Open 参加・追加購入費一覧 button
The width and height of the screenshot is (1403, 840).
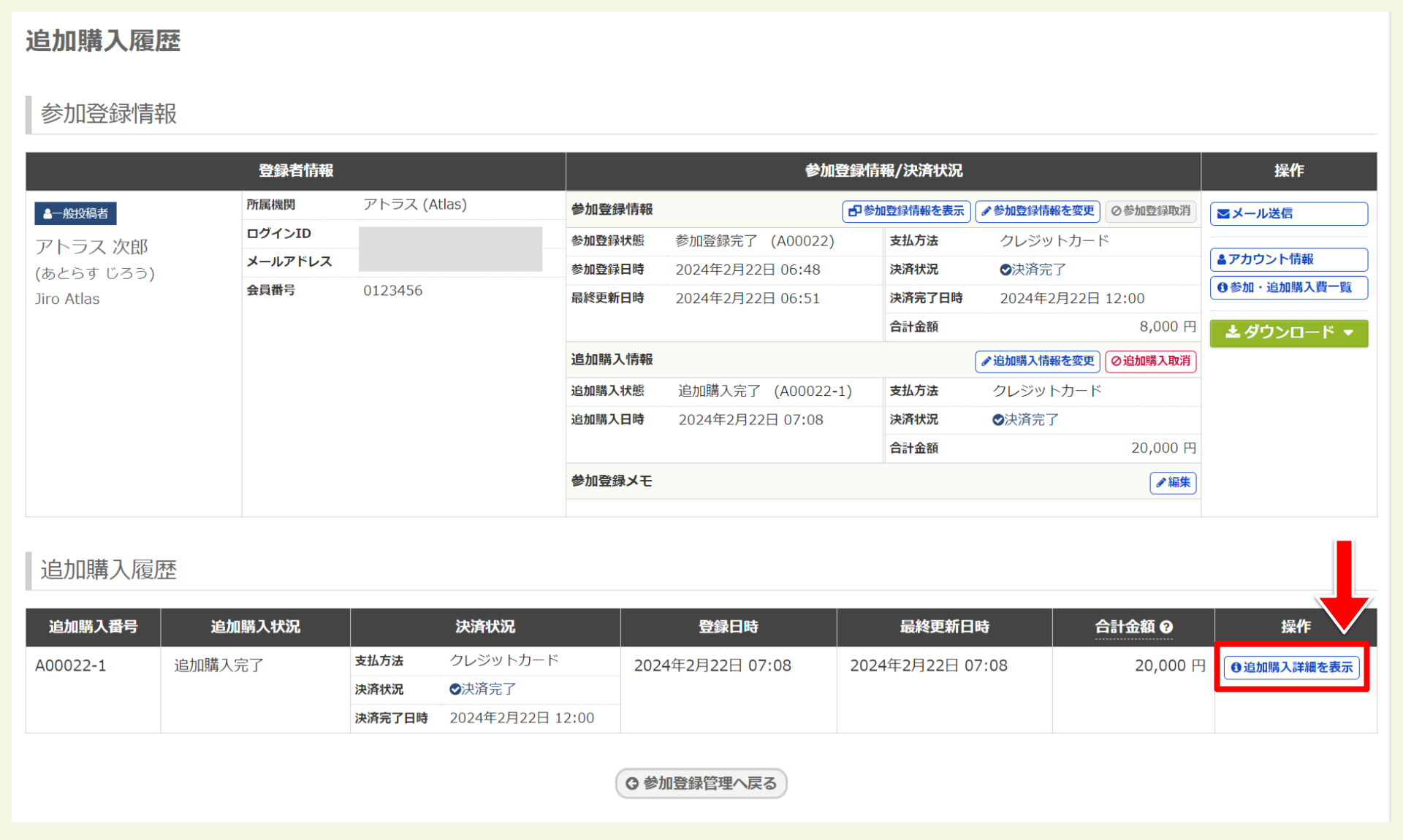(x=1288, y=287)
